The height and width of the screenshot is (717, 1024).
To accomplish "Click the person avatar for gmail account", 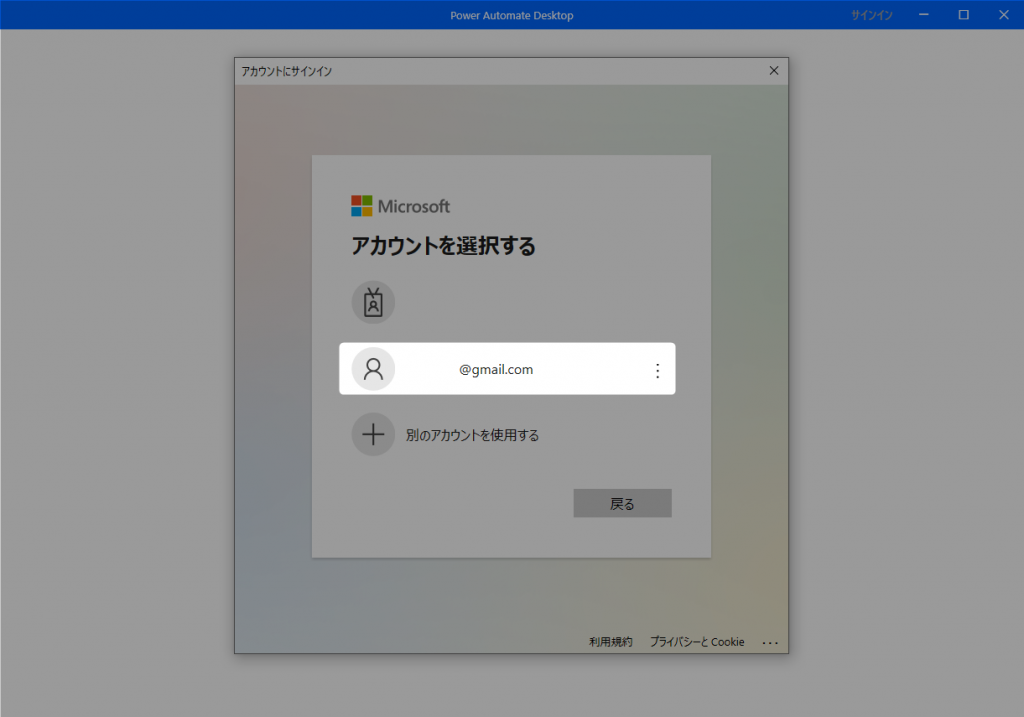I will [373, 369].
